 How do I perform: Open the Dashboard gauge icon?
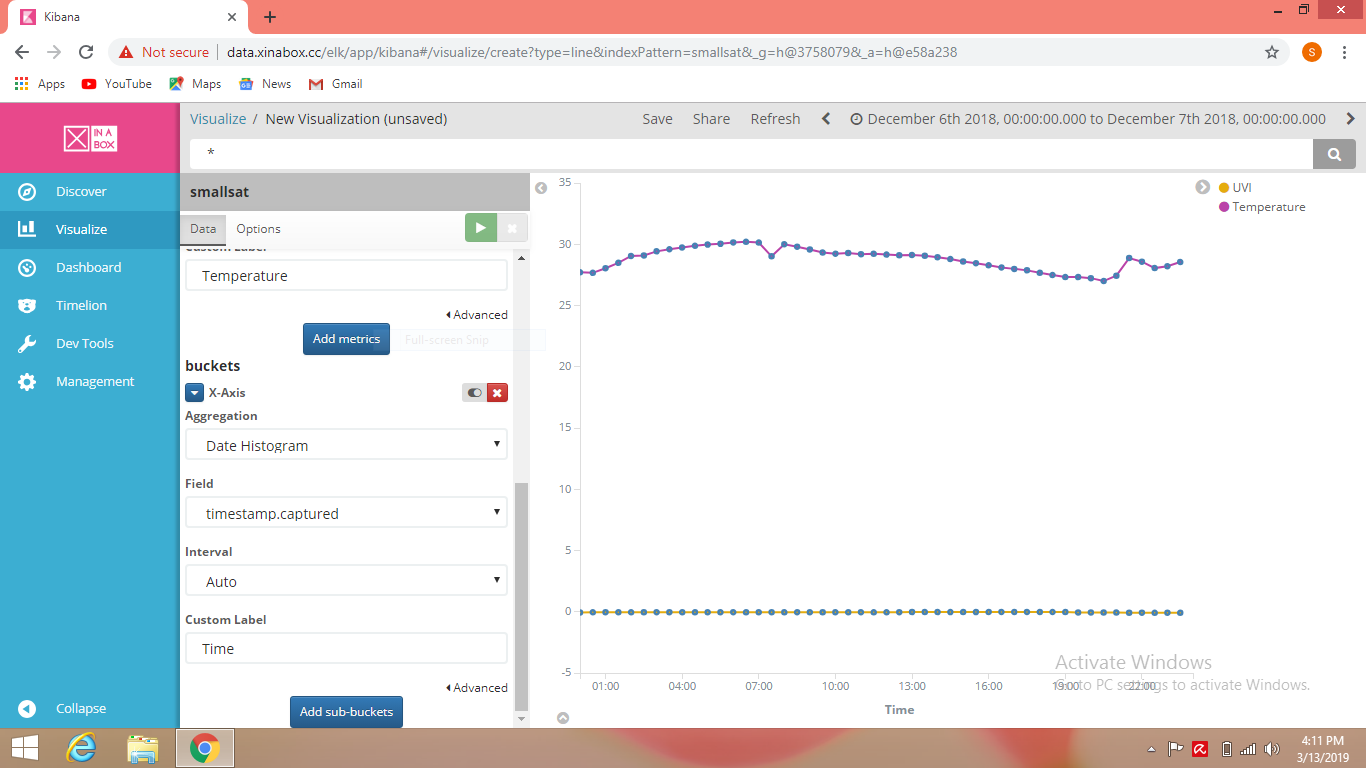[x=27, y=267]
